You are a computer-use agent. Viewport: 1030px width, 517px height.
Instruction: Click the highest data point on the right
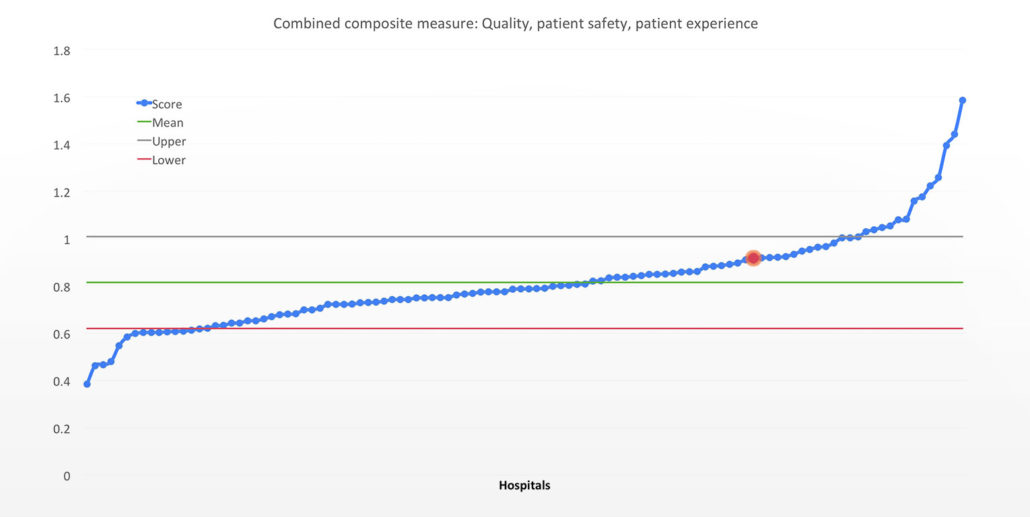point(962,101)
